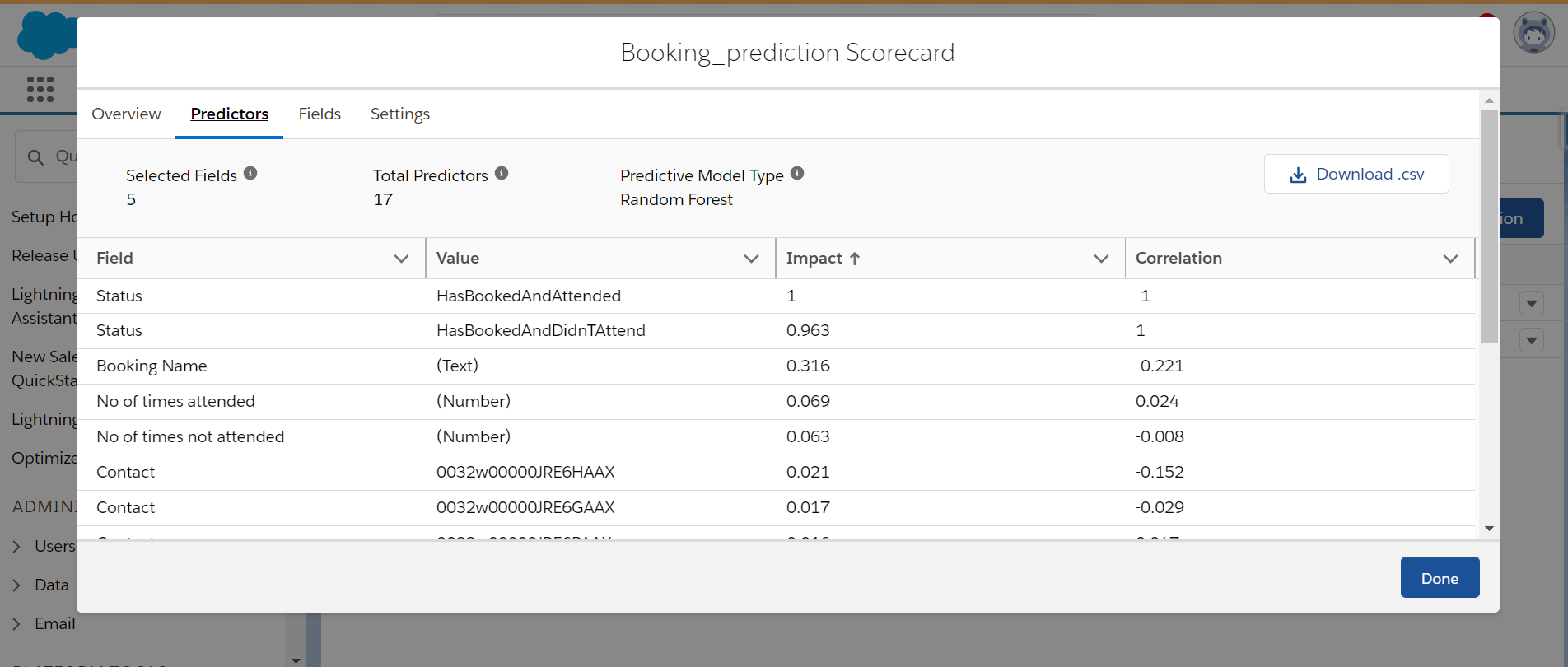1568x667 pixels.
Task: Switch to the Fields tab
Action: (x=320, y=114)
